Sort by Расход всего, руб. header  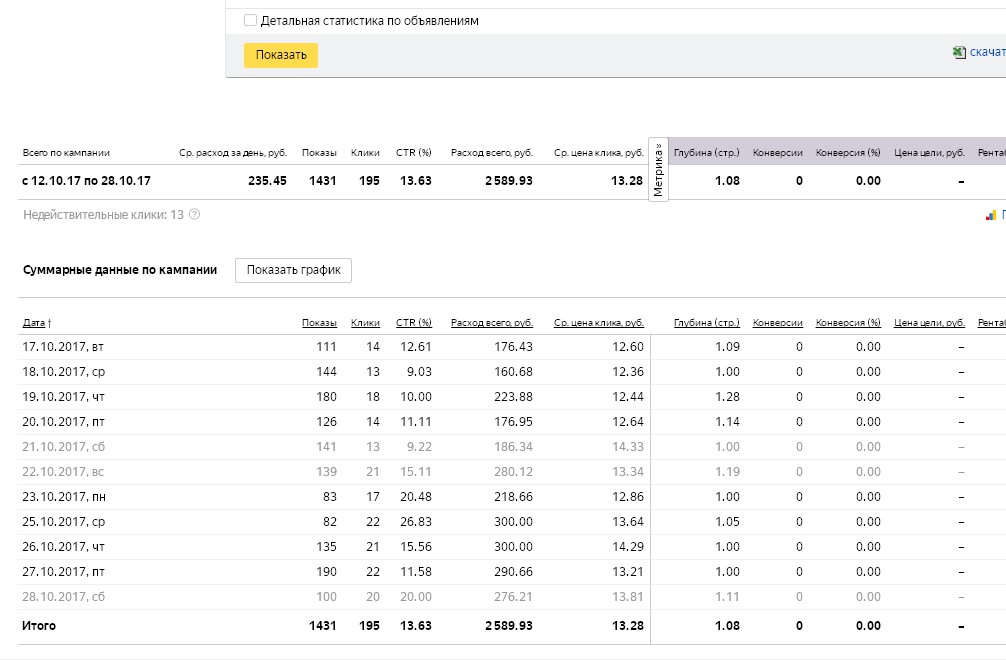491,323
